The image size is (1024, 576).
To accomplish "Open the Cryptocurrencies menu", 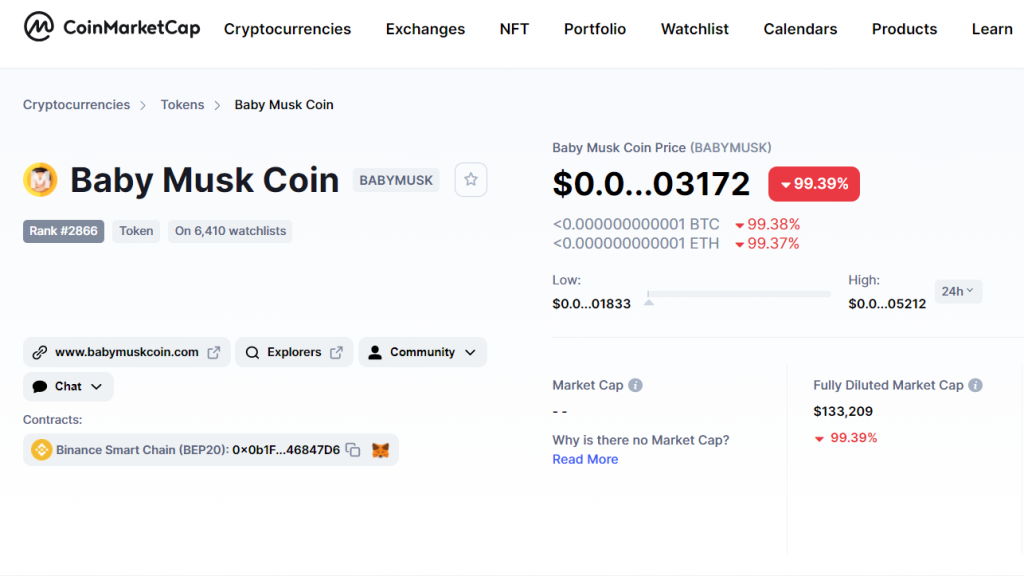I will [287, 29].
